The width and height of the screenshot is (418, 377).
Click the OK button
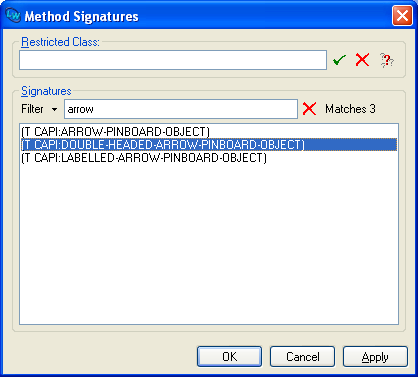coord(229,357)
